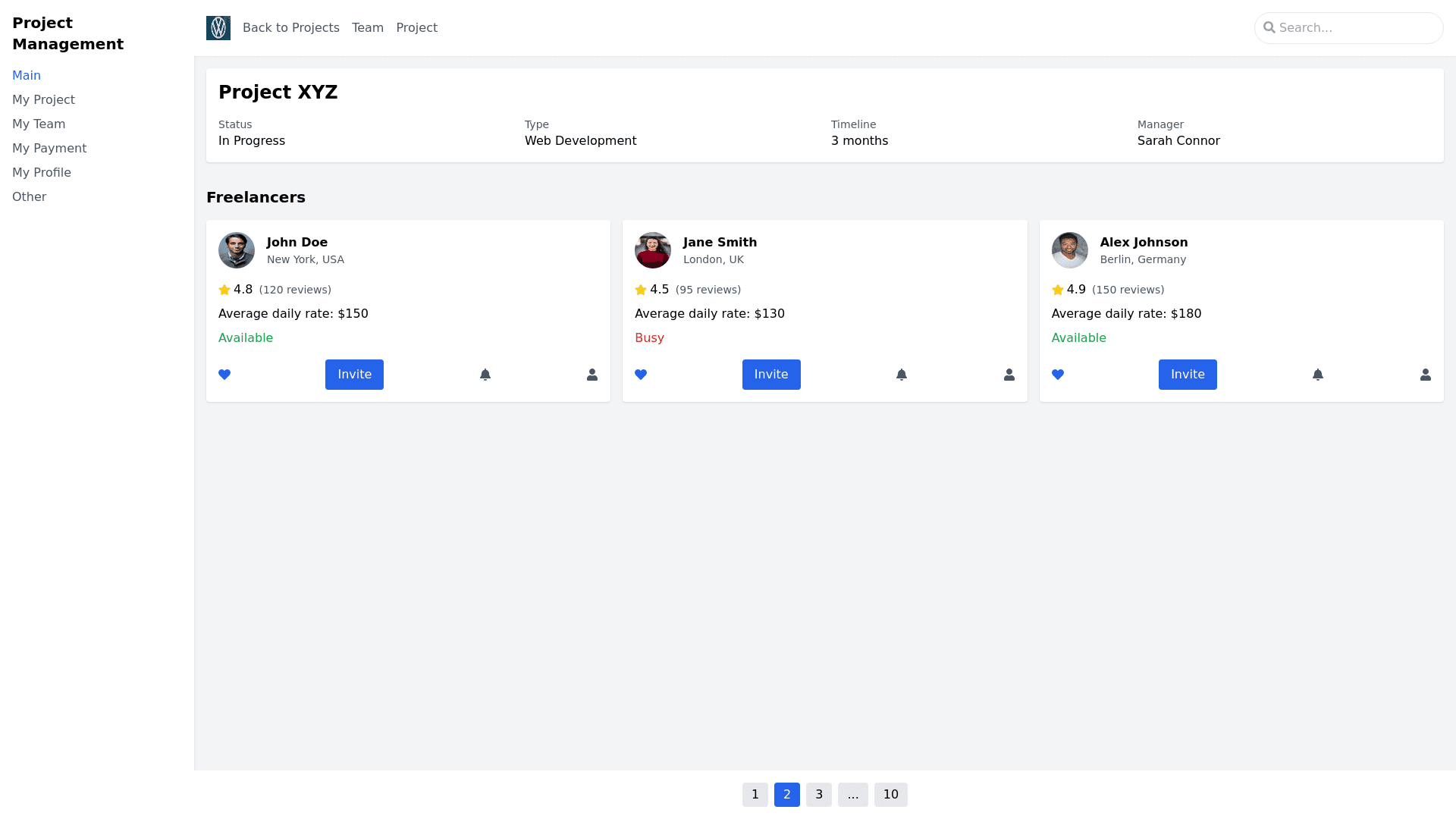Screen dimensions: 1456x819
Task: Click the notification bell on Alex Johnson's card
Action: pyautogui.click(x=1318, y=374)
